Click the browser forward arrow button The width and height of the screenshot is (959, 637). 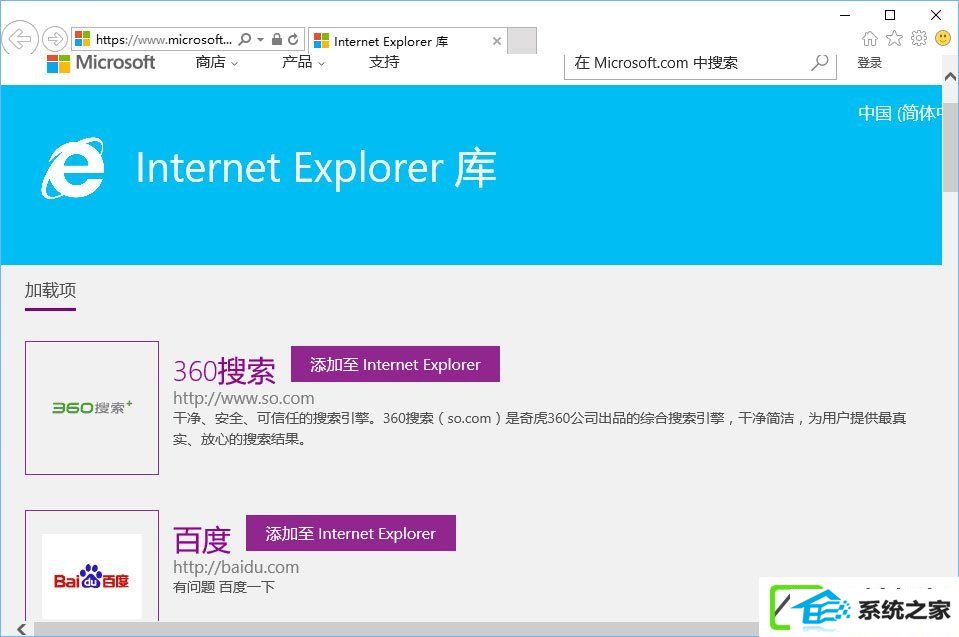coord(55,40)
